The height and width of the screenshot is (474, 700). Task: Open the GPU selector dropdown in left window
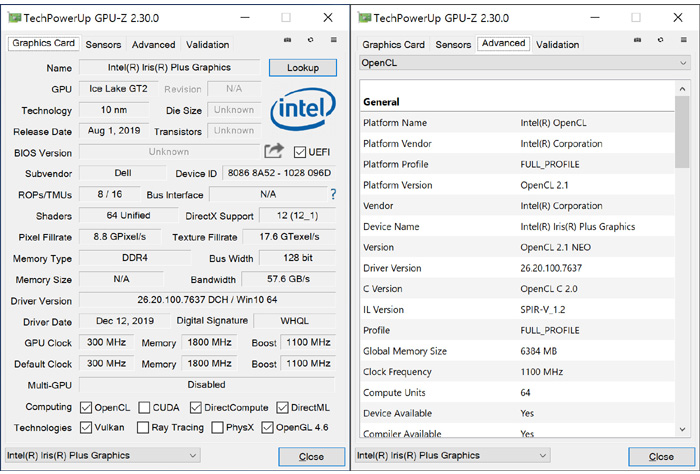(103, 456)
